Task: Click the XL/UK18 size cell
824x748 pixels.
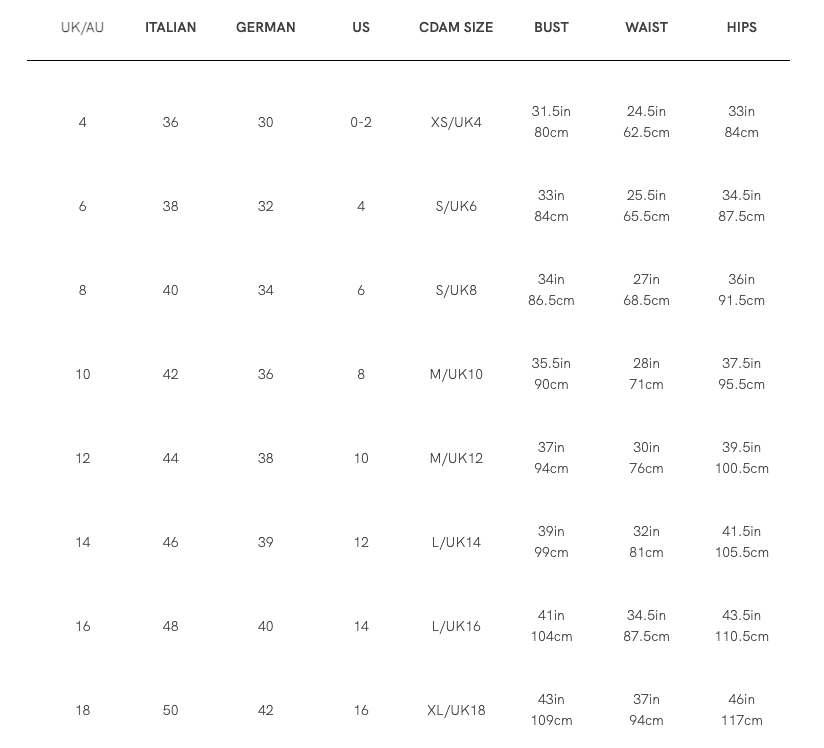Action: pos(456,711)
